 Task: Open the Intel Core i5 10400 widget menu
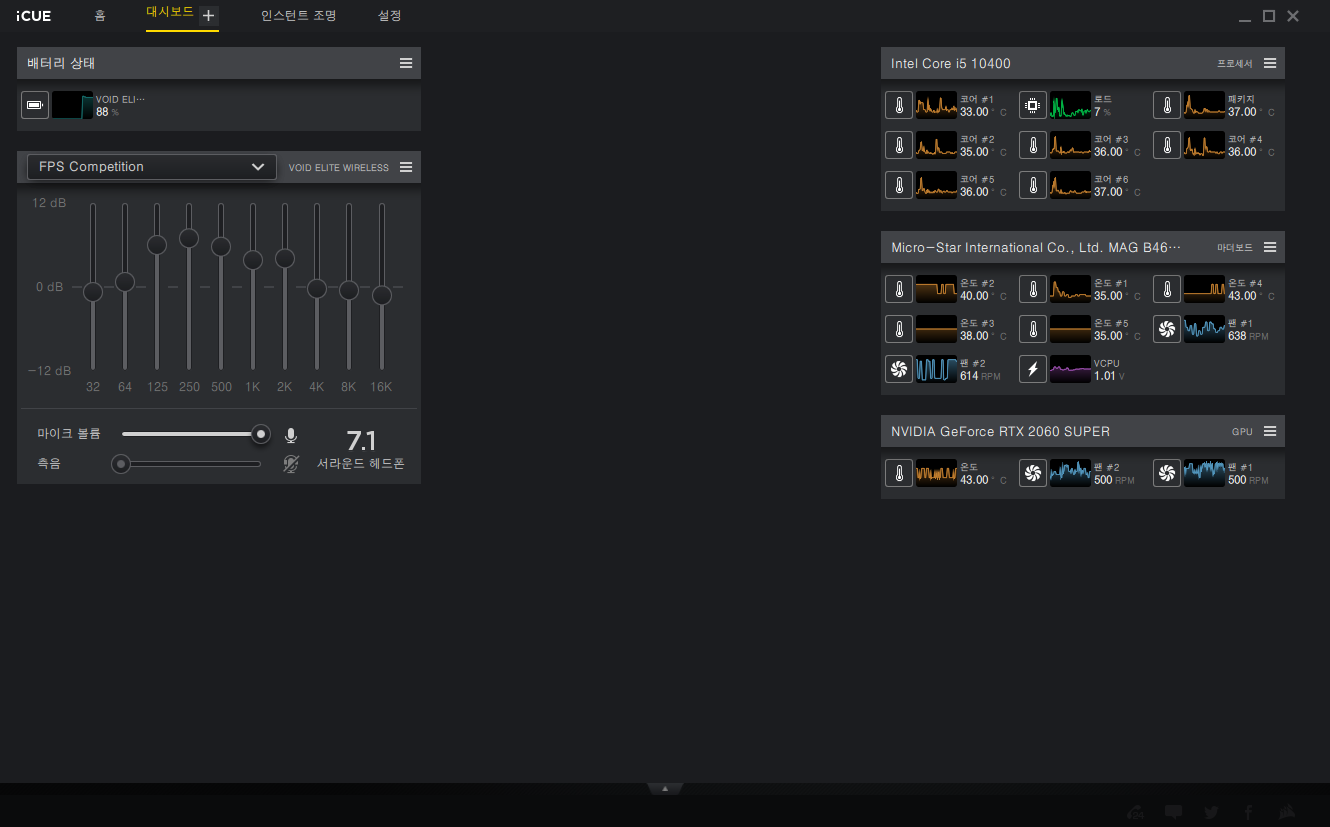(1270, 63)
